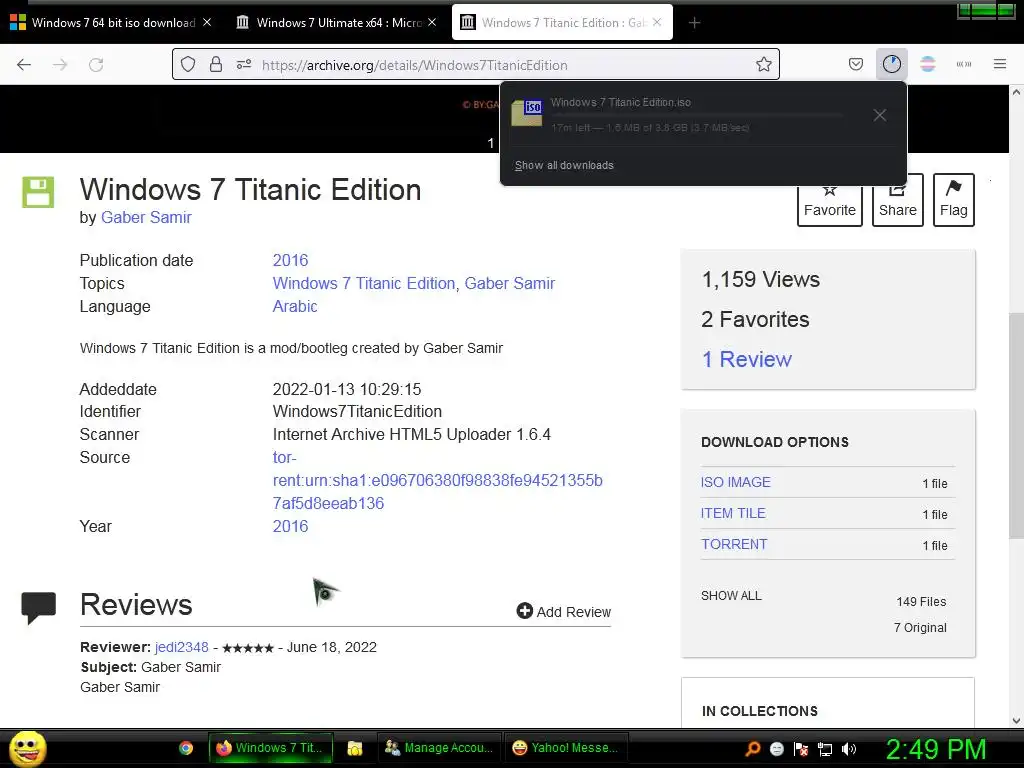This screenshot has width=1024, height=768.
Task: Open Manage Accounts taskbar window
Action: 439,748
